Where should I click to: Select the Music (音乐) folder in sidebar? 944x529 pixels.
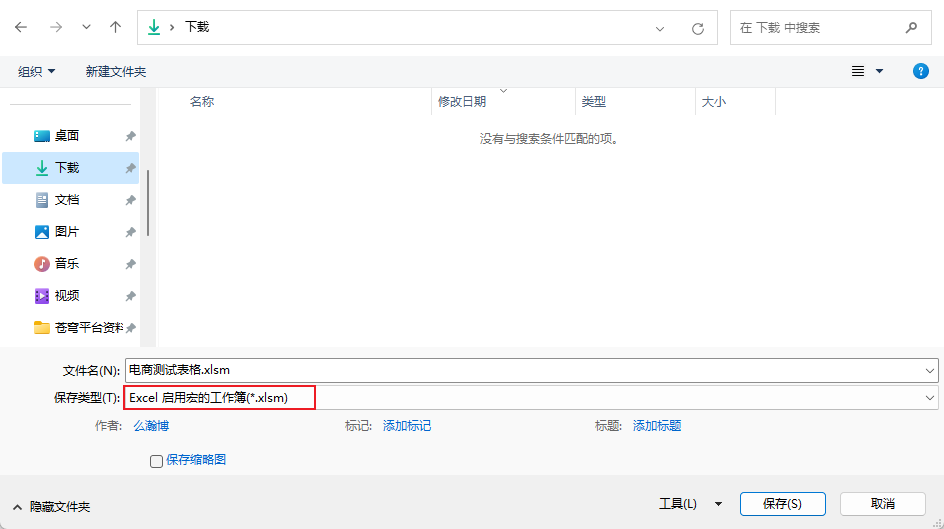[67, 264]
